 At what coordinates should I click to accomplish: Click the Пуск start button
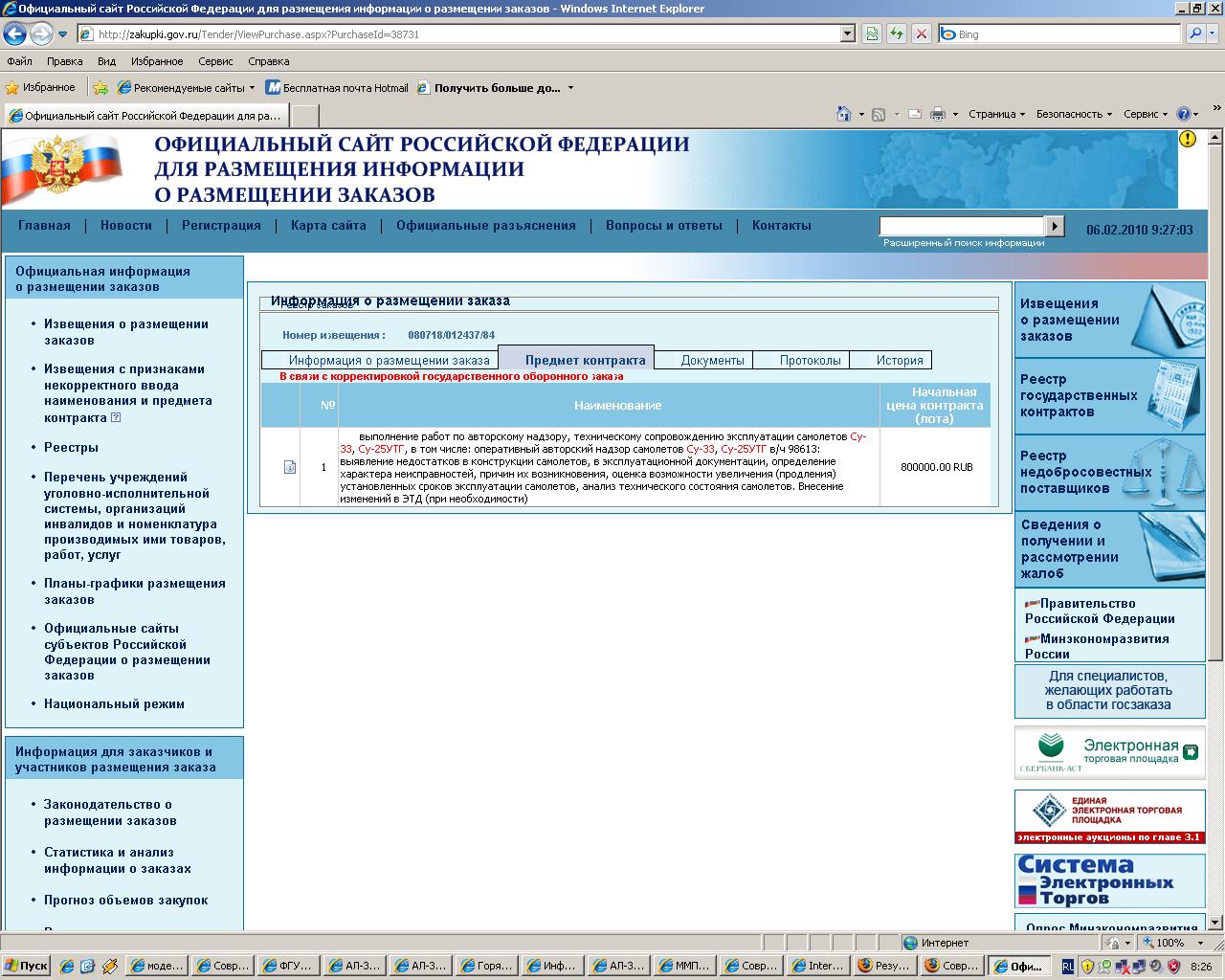click(26, 966)
